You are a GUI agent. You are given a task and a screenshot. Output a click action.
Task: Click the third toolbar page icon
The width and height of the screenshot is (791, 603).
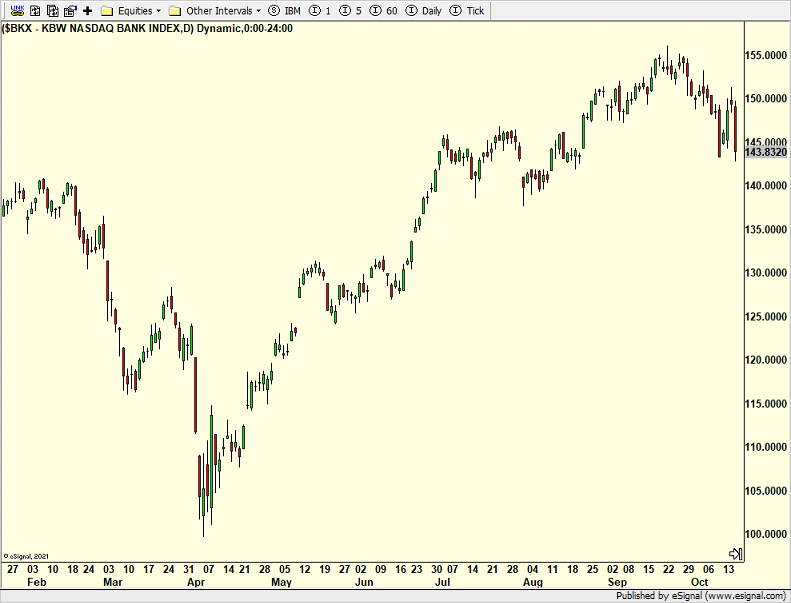pos(50,10)
